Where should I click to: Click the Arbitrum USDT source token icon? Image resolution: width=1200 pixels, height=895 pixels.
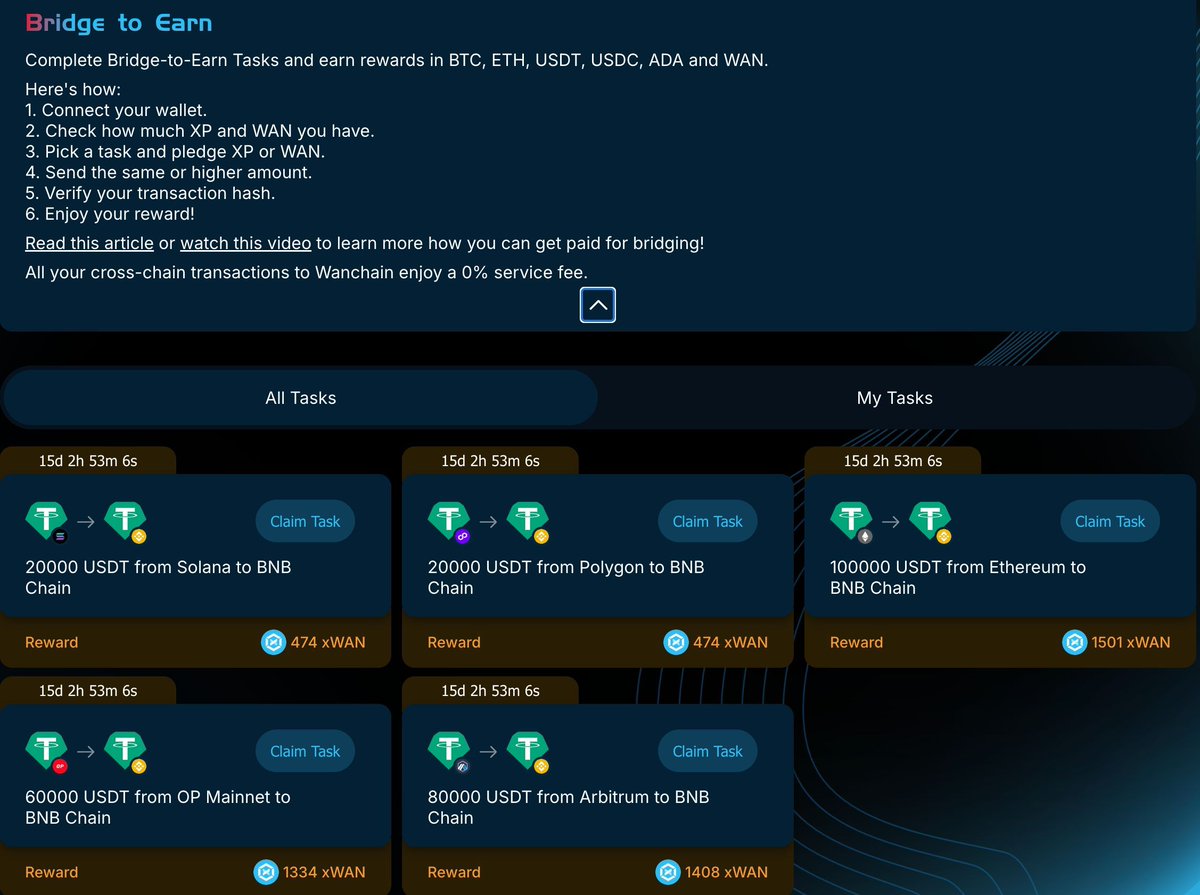tap(449, 751)
